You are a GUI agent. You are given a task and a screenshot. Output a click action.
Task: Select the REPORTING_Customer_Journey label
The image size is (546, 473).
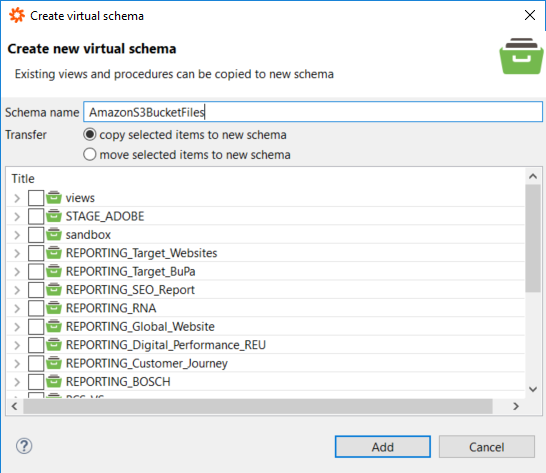[x=147, y=363]
